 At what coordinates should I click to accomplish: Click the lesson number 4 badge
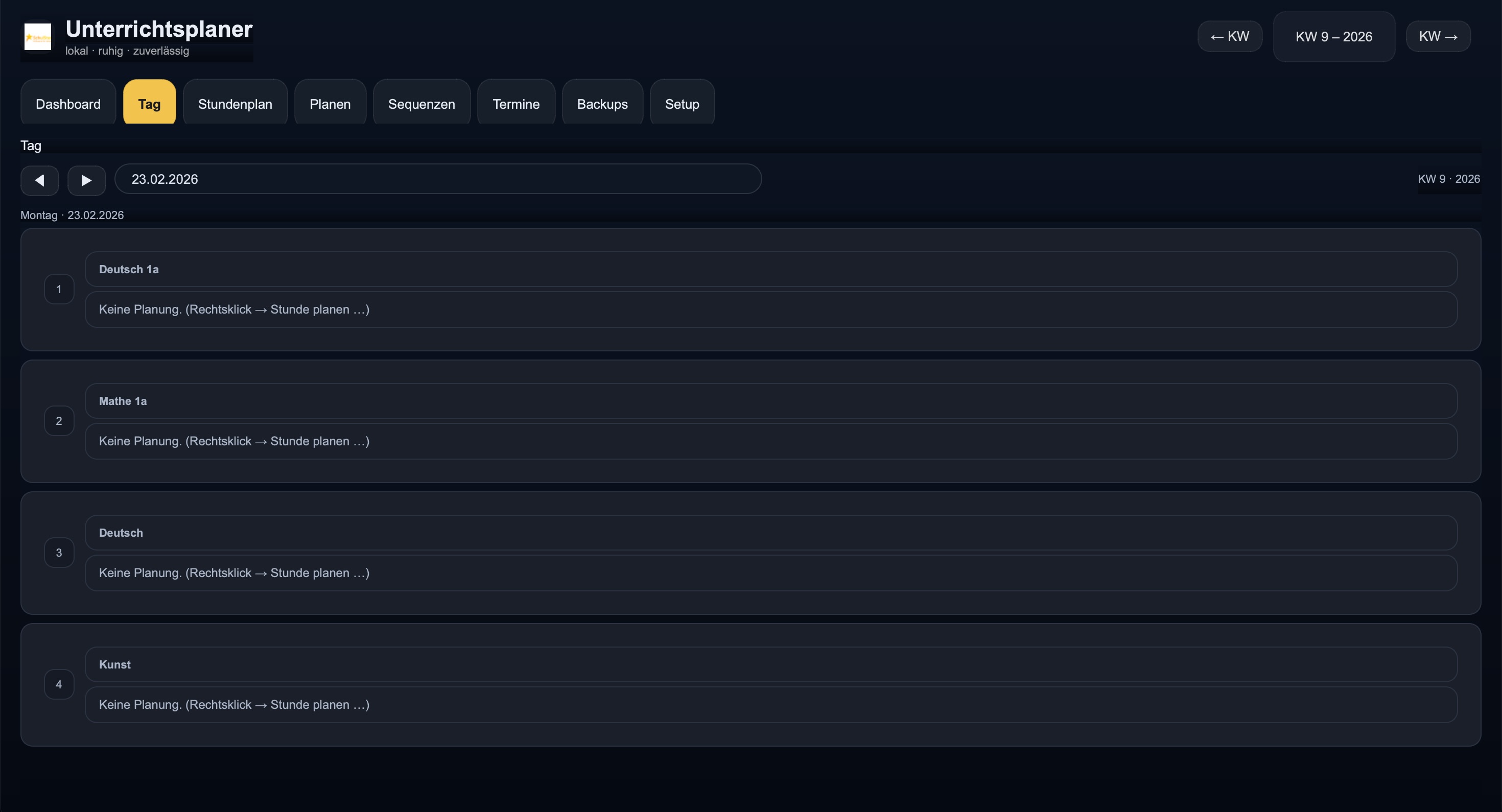(59, 684)
